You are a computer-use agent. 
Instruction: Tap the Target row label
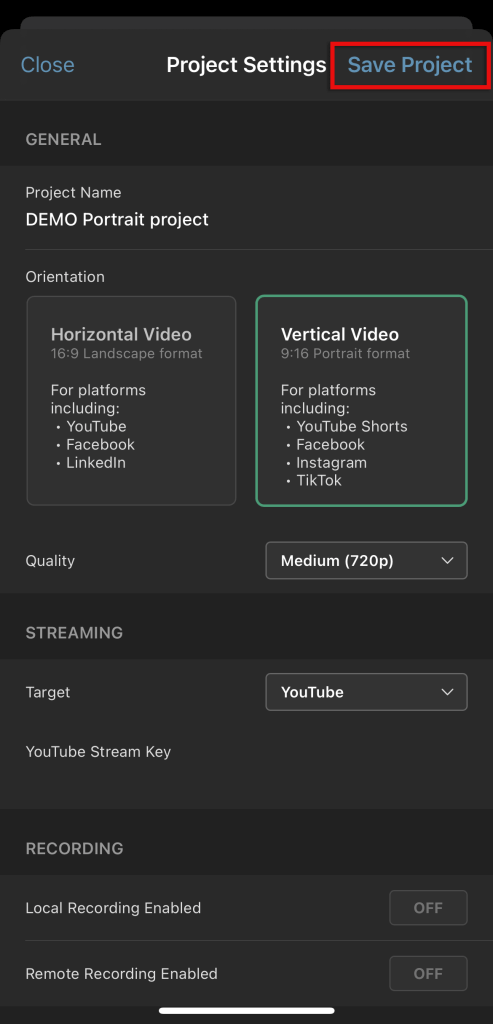[x=48, y=692]
